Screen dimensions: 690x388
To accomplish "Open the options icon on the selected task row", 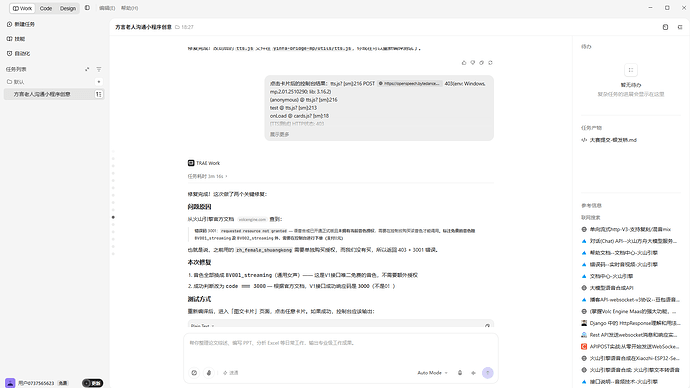I will point(99,94).
